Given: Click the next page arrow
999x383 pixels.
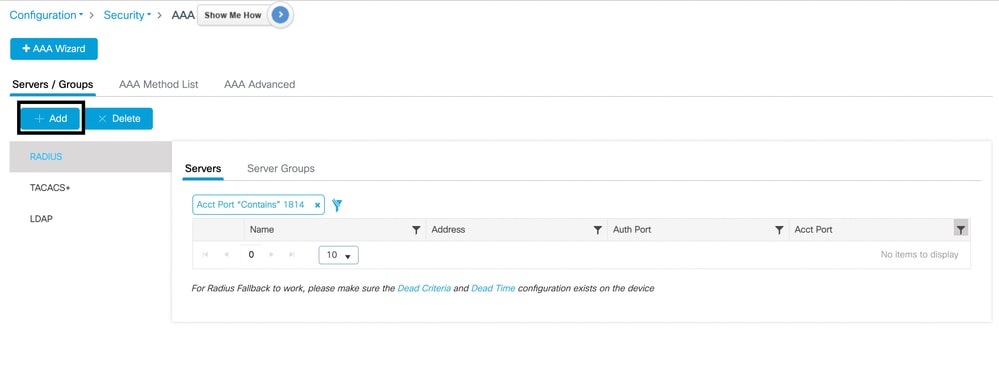Looking at the screenshot, I should [x=271, y=255].
